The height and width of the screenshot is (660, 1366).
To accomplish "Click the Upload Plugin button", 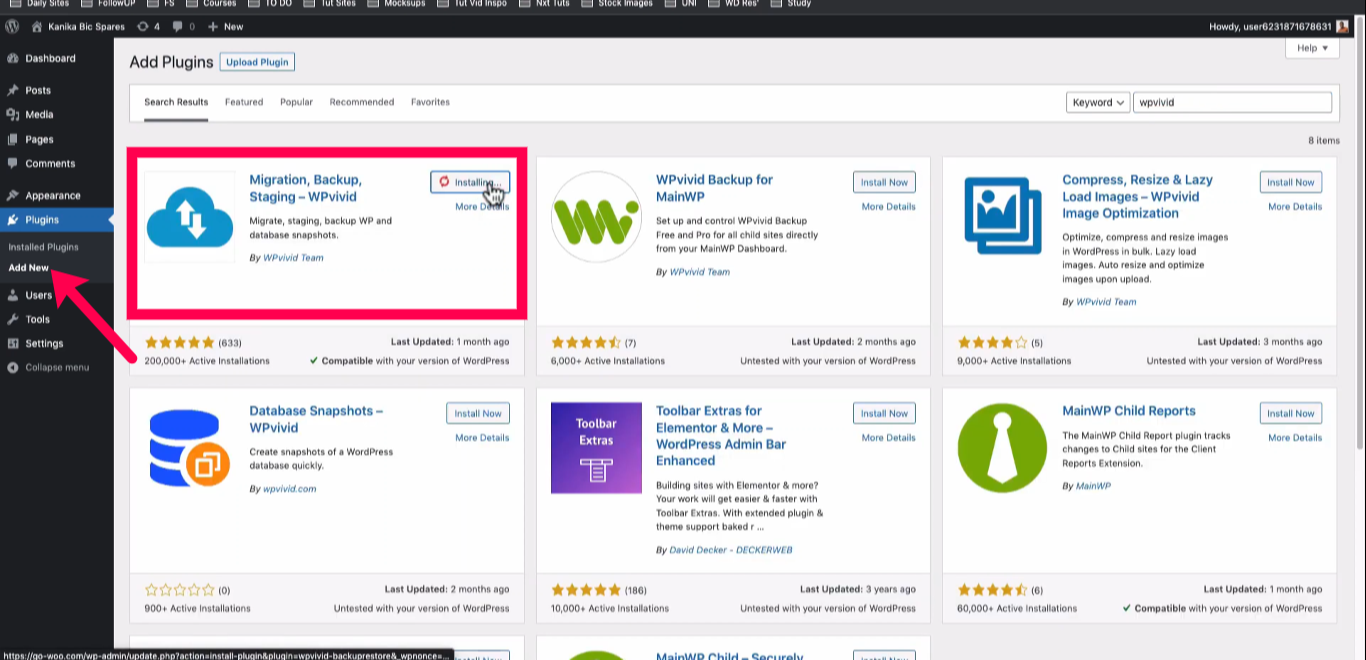I will 257,62.
